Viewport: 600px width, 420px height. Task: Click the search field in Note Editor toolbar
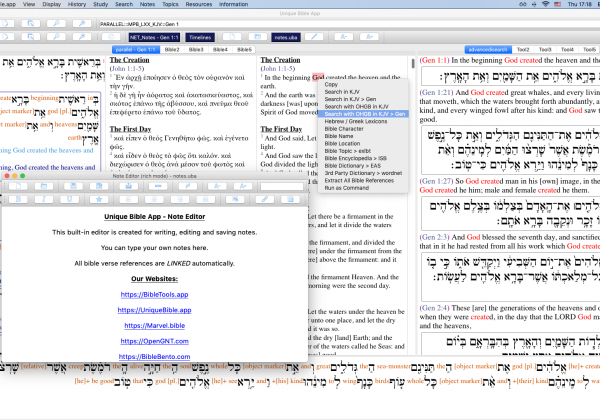click(282, 186)
